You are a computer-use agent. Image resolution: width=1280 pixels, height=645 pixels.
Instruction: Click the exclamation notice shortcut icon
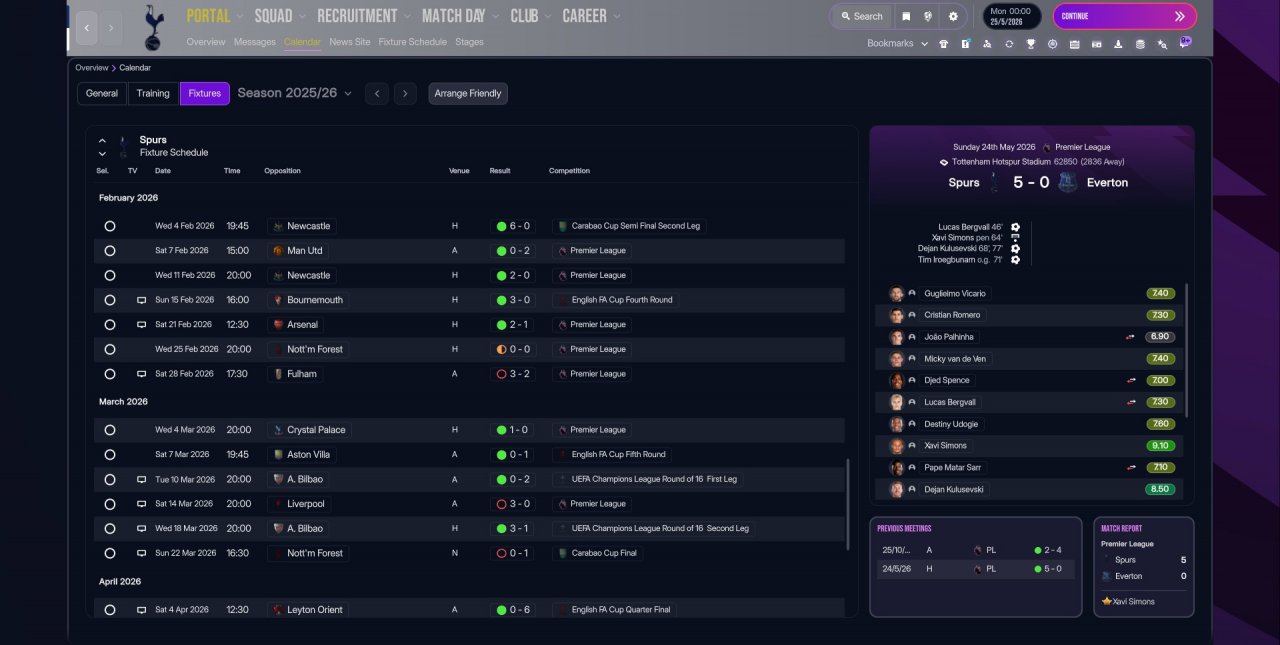click(x=965, y=44)
